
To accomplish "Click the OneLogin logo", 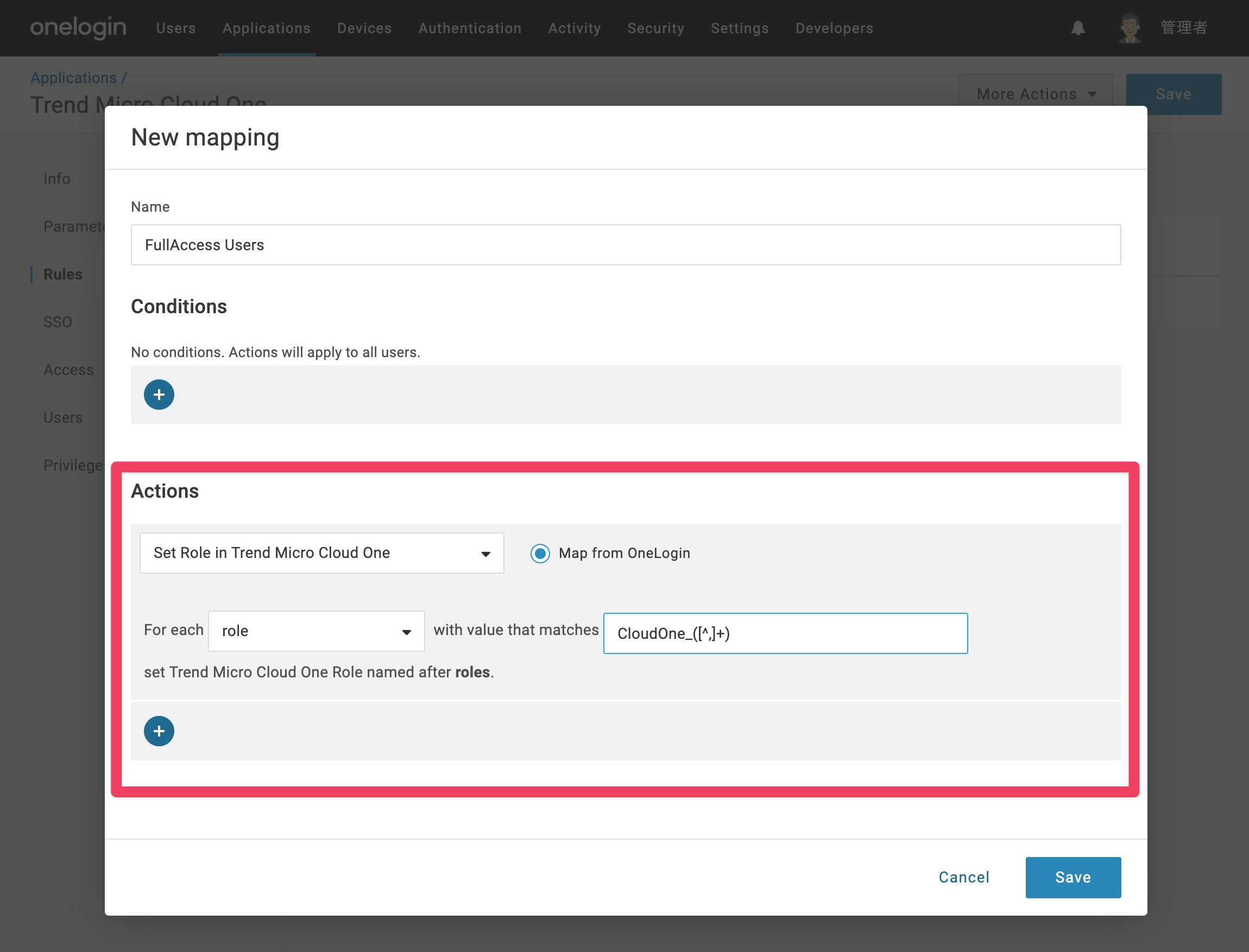I will (x=78, y=27).
